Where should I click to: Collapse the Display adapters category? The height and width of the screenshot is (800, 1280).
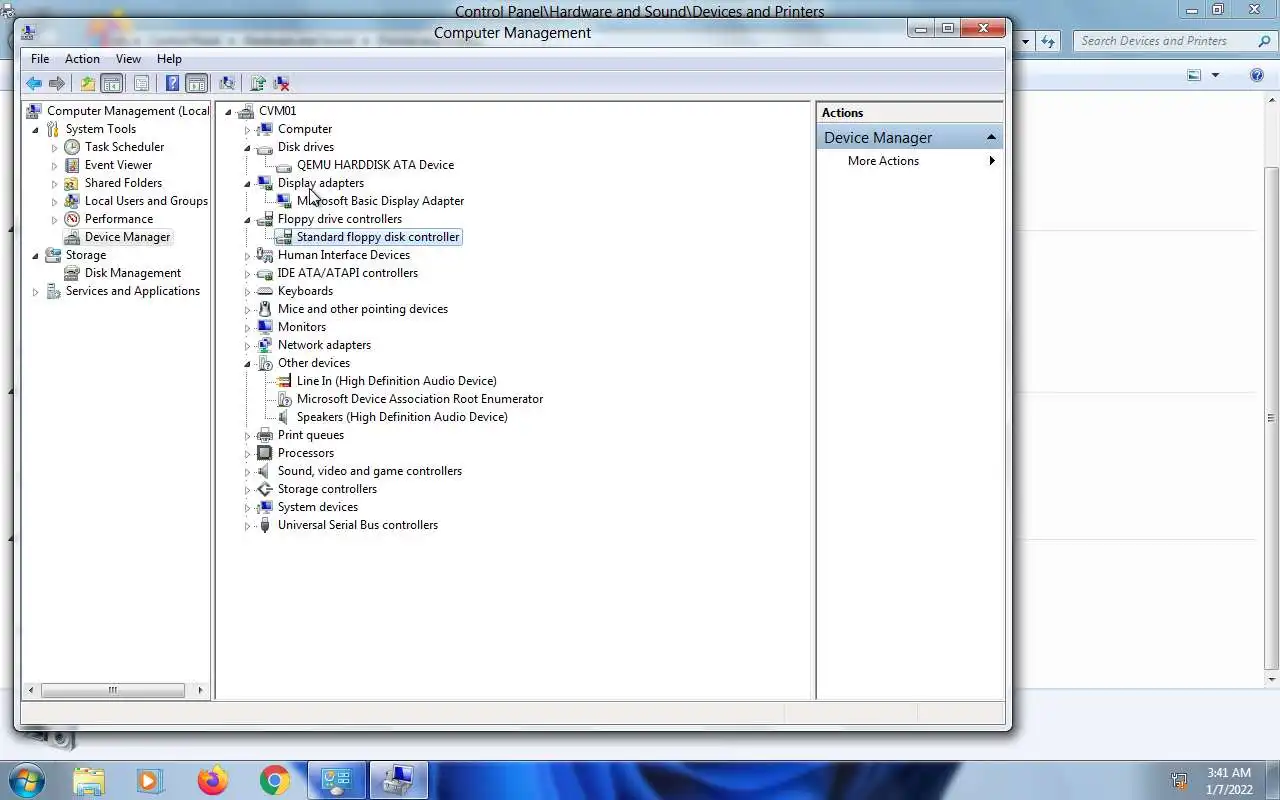[248, 183]
